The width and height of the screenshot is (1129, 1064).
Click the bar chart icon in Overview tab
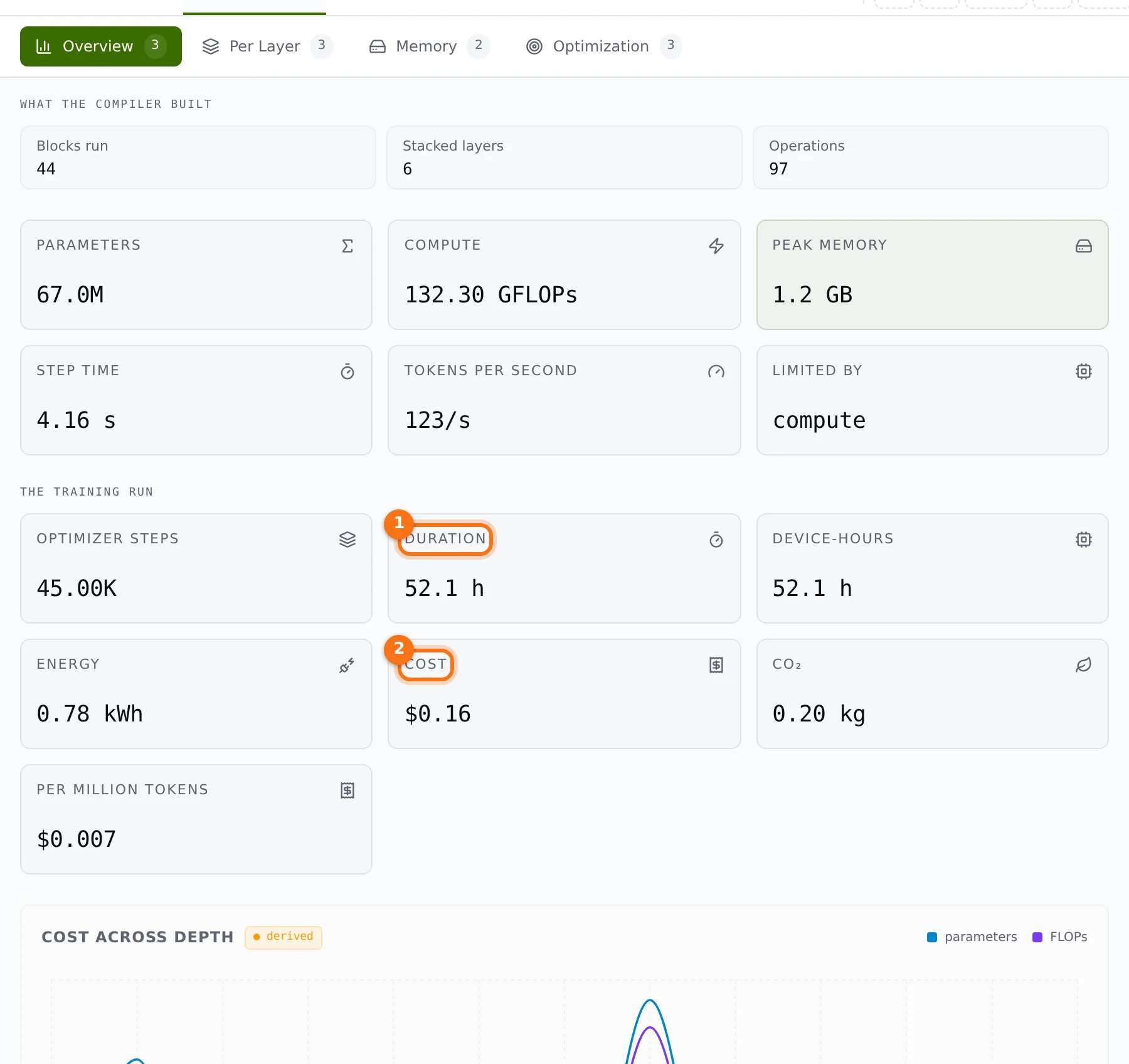coord(43,46)
